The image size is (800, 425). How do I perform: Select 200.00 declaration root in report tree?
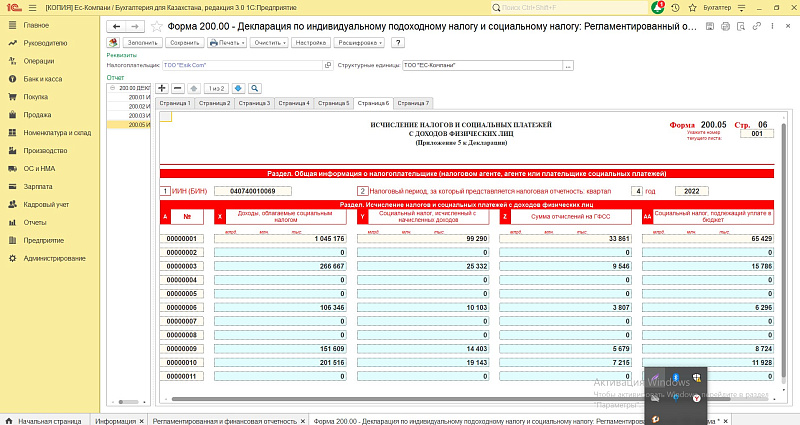point(133,88)
